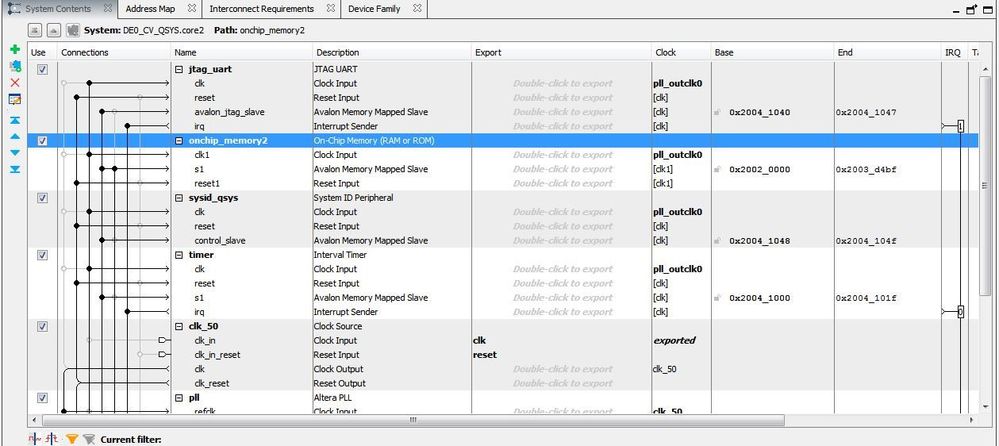This screenshot has width=999, height=446.
Task: Click the System Contents tab icon
Action: [14, 9]
